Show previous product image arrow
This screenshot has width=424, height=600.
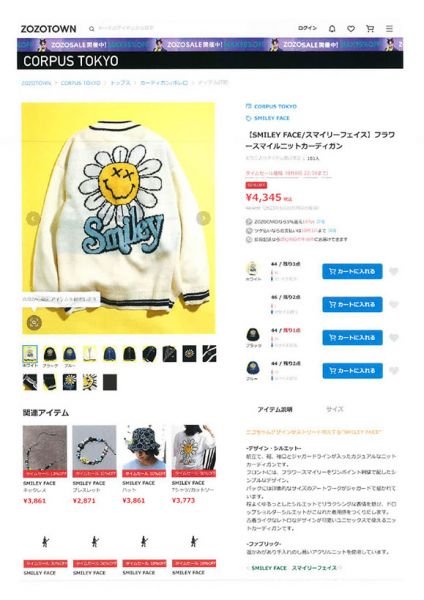(x=34, y=218)
